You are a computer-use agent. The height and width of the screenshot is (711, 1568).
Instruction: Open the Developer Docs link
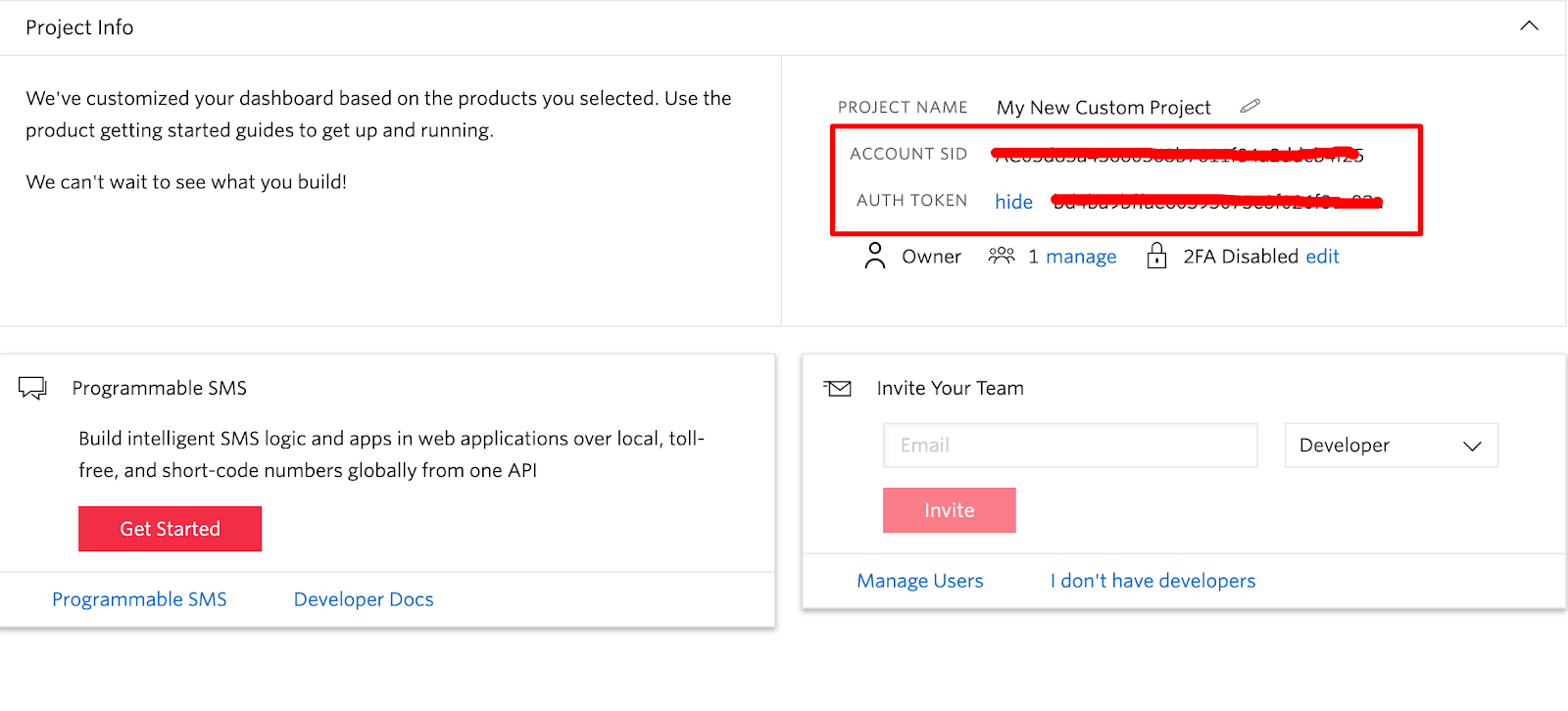[364, 599]
